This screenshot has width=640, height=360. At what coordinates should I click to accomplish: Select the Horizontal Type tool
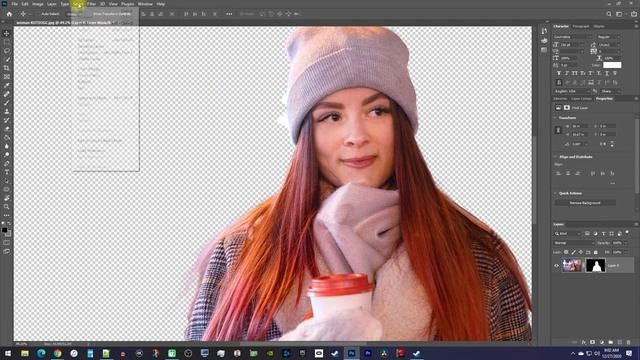[x=7, y=172]
